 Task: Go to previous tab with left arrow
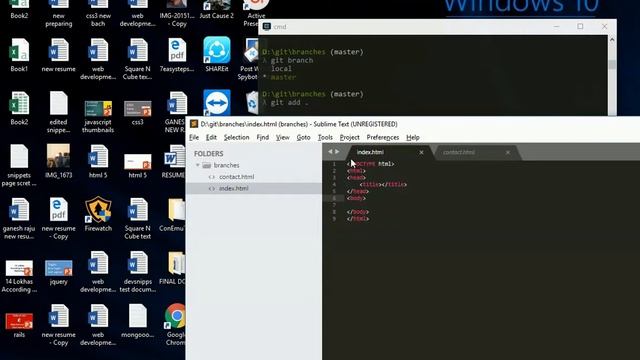tap(330, 152)
